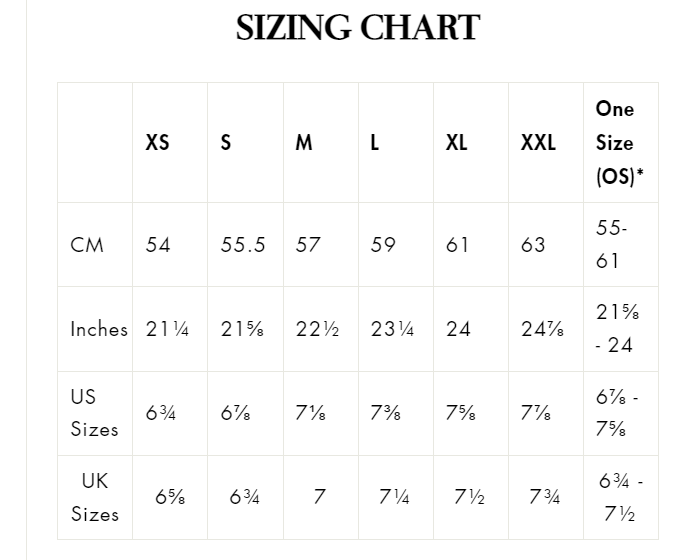Select the UK size 7¾ cell for XXL
Image resolution: width=673 pixels, height=560 pixels.
coord(544,497)
